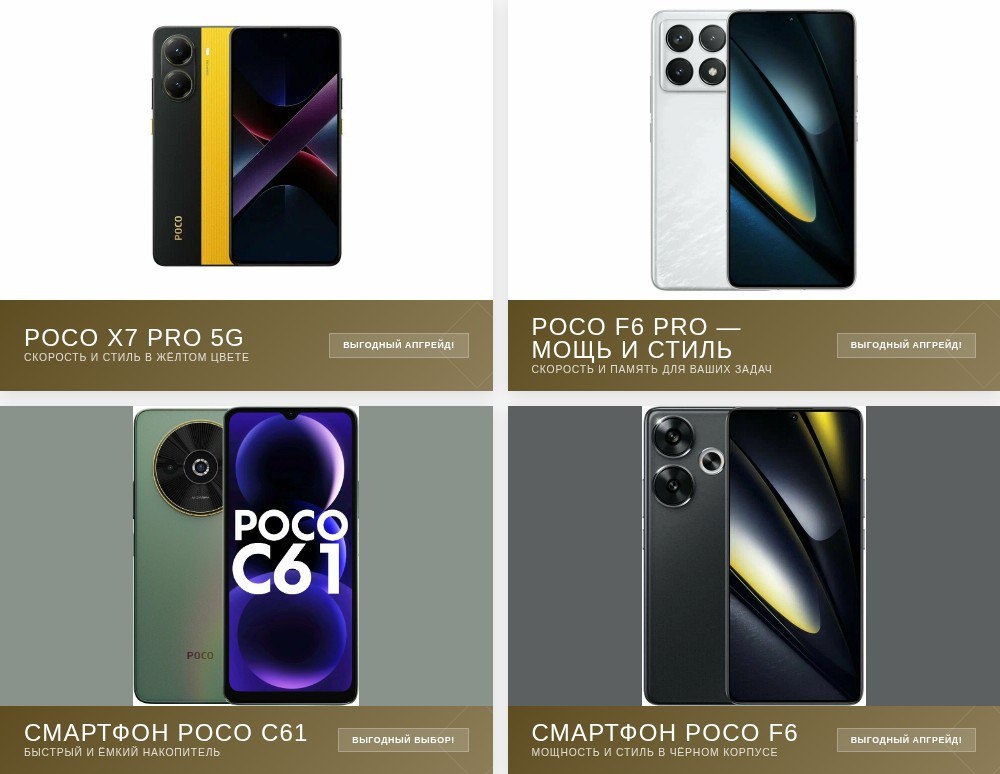1000x774 pixels.
Task: Click subtitle БЫСТРЫЙ И ЁМКИЙ НАКОПИТЕЛЬ
Action: (122, 752)
